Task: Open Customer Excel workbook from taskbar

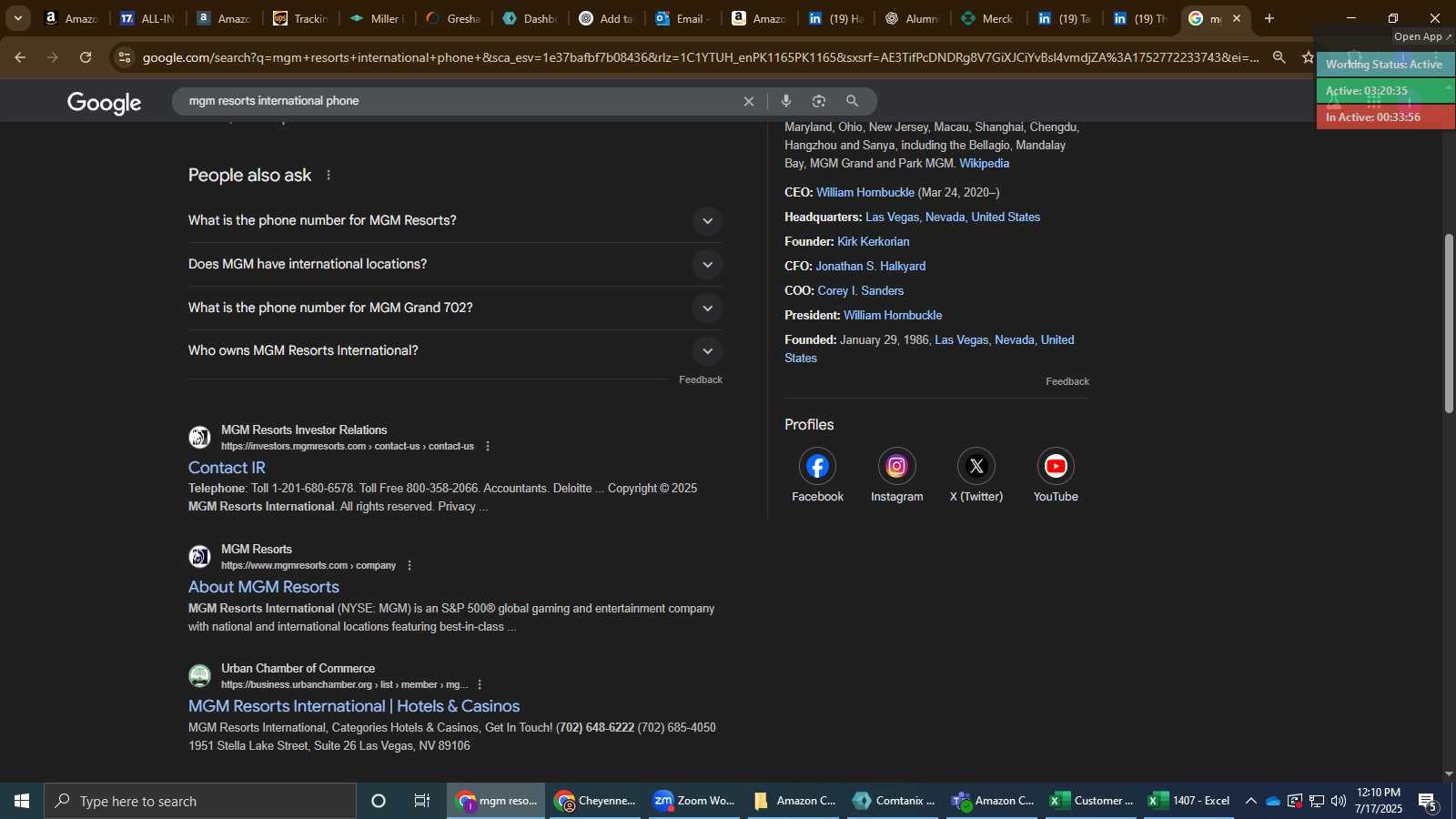Action: click(x=1091, y=801)
